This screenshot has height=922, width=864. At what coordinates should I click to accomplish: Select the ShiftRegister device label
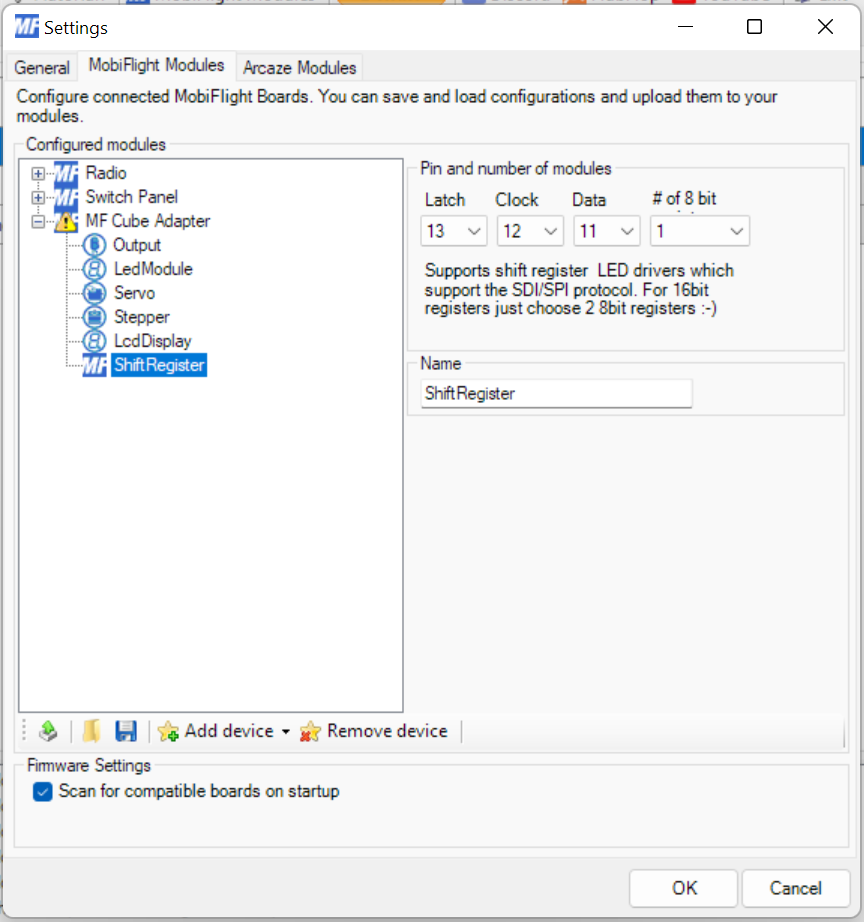[159, 365]
